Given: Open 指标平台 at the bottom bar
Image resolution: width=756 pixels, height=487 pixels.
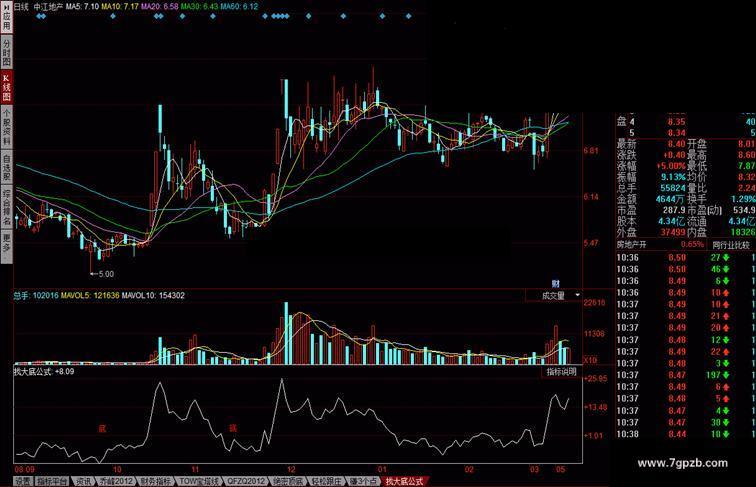Looking at the screenshot, I should click(53, 481).
